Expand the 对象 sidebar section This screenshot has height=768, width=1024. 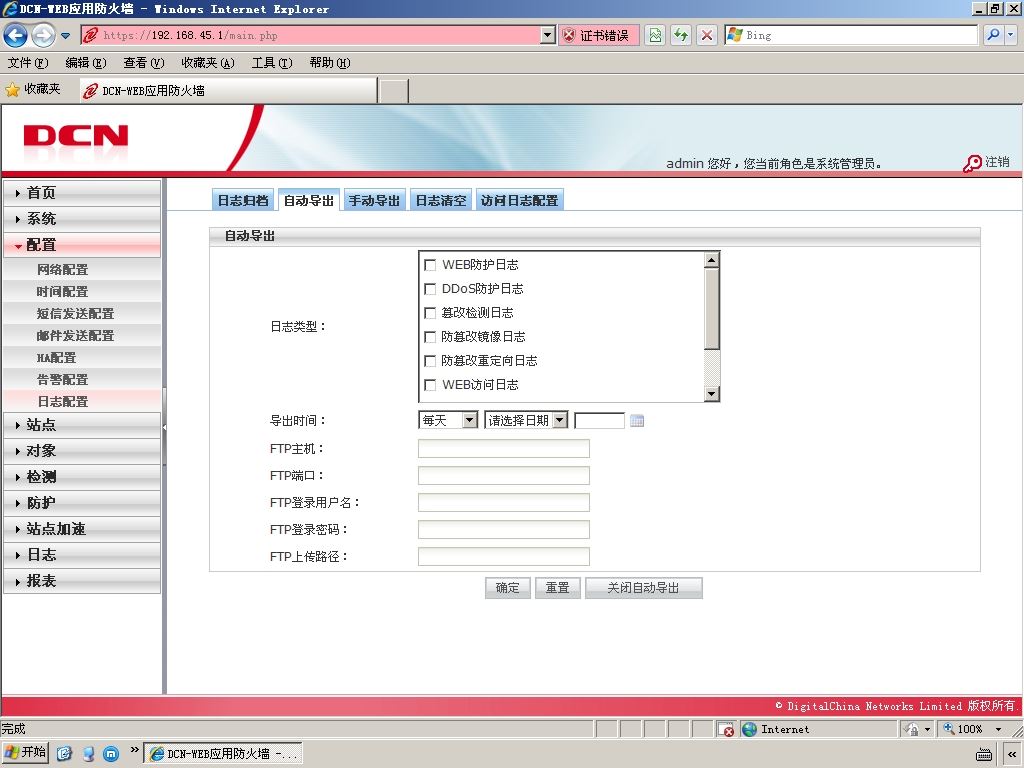pyautogui.click(x=82, y=451)
